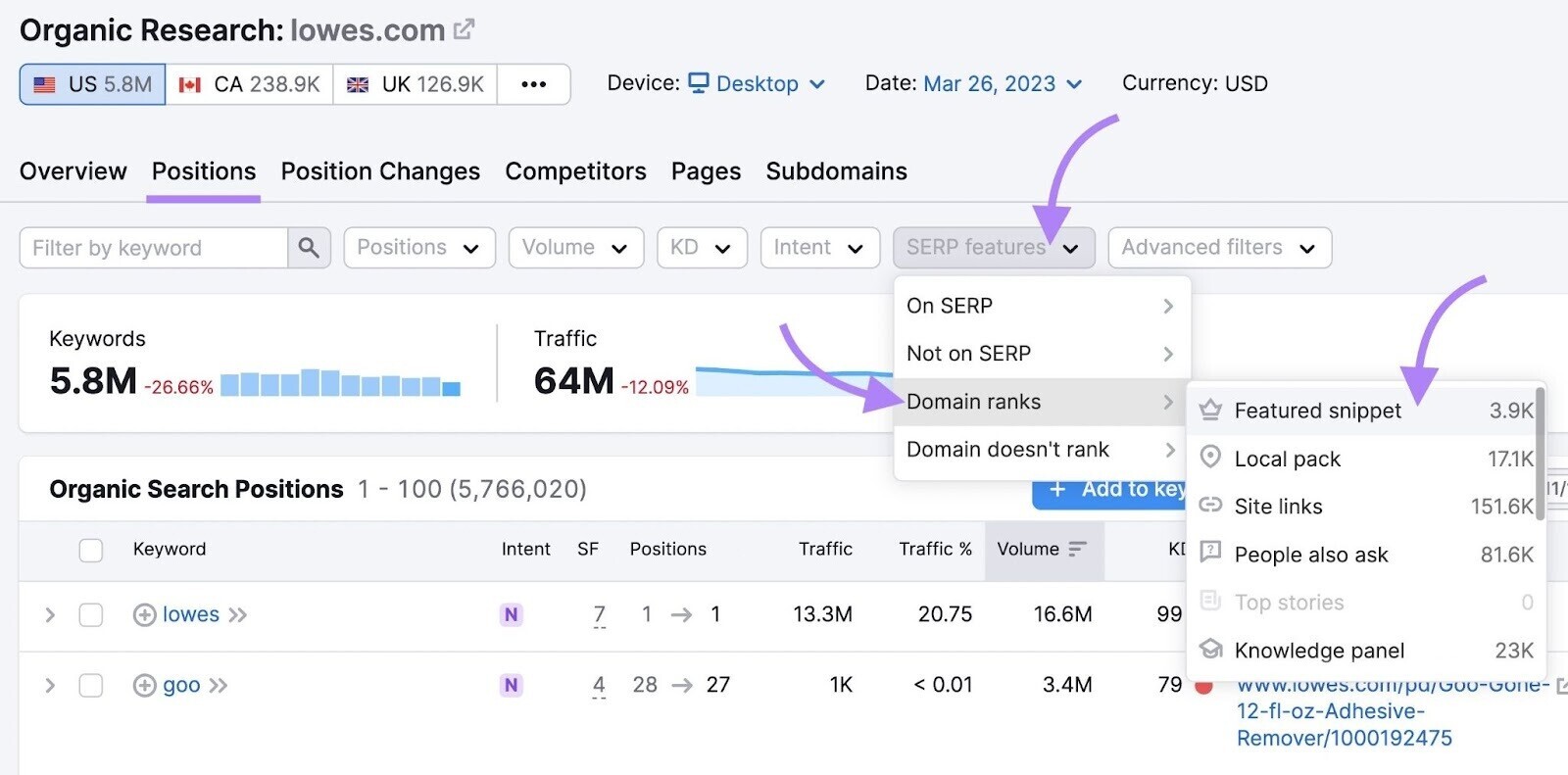The image size is (1568, 775).
Task: Choose People also ask option
Action: pyautogui.click(x=1362, y=555)
